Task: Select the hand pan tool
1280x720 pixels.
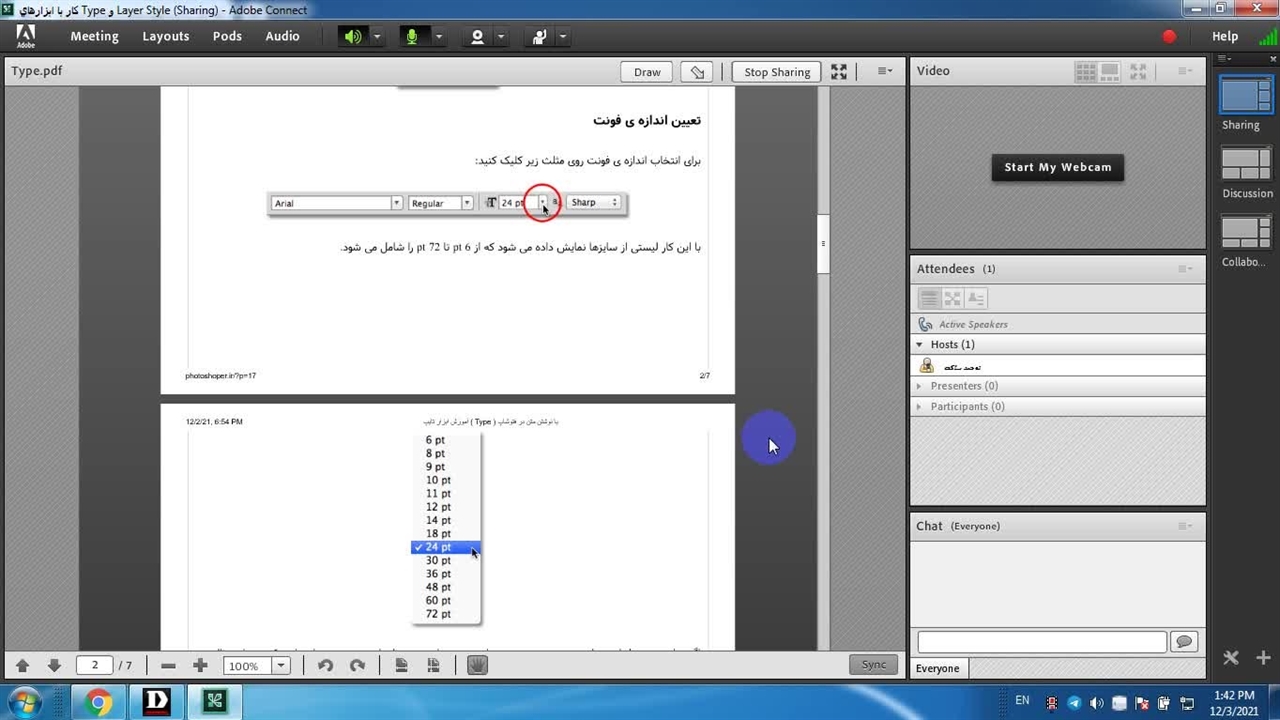Action: [x=477, y=666]
